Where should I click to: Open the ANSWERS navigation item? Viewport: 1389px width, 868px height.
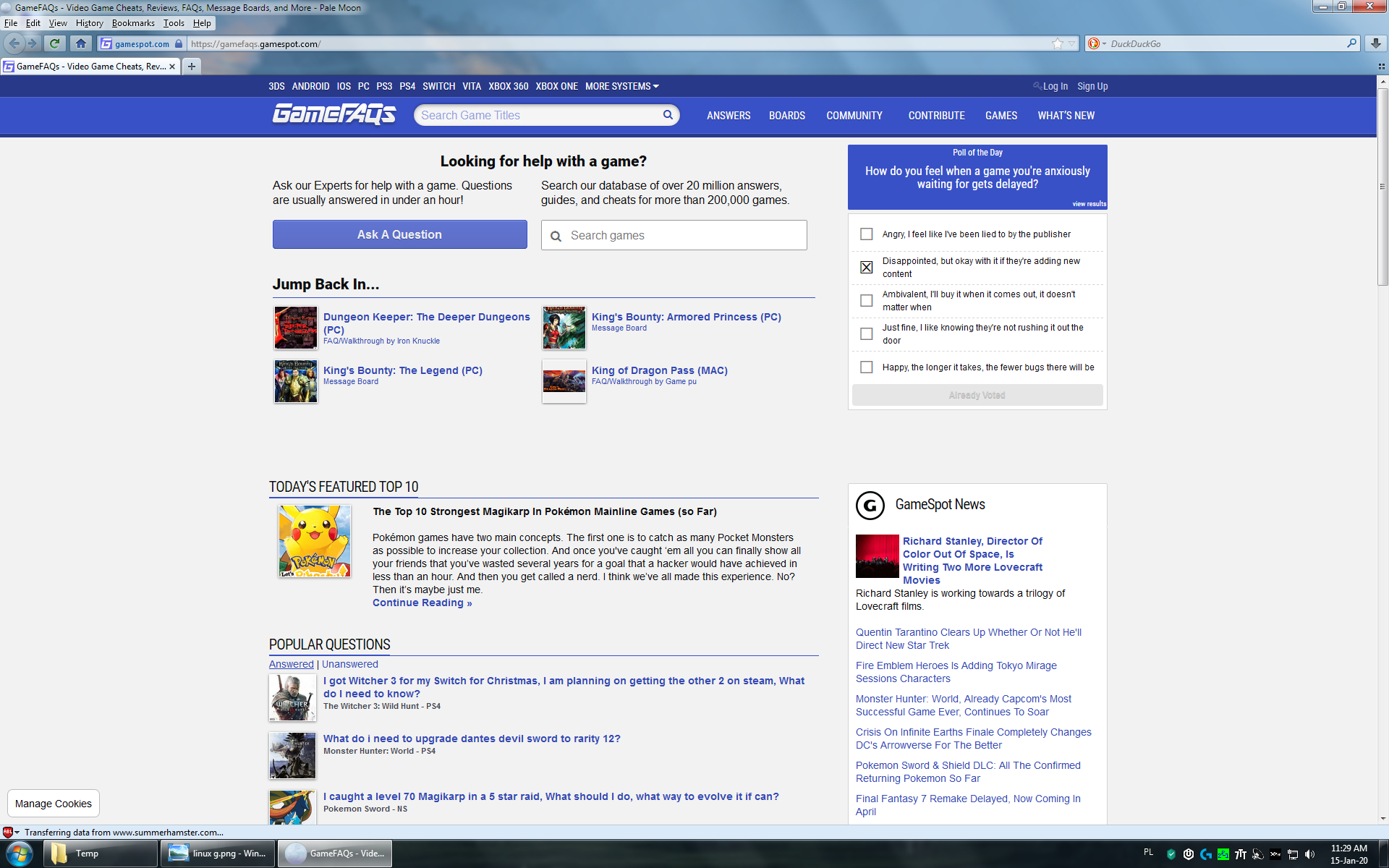[729, 116]
